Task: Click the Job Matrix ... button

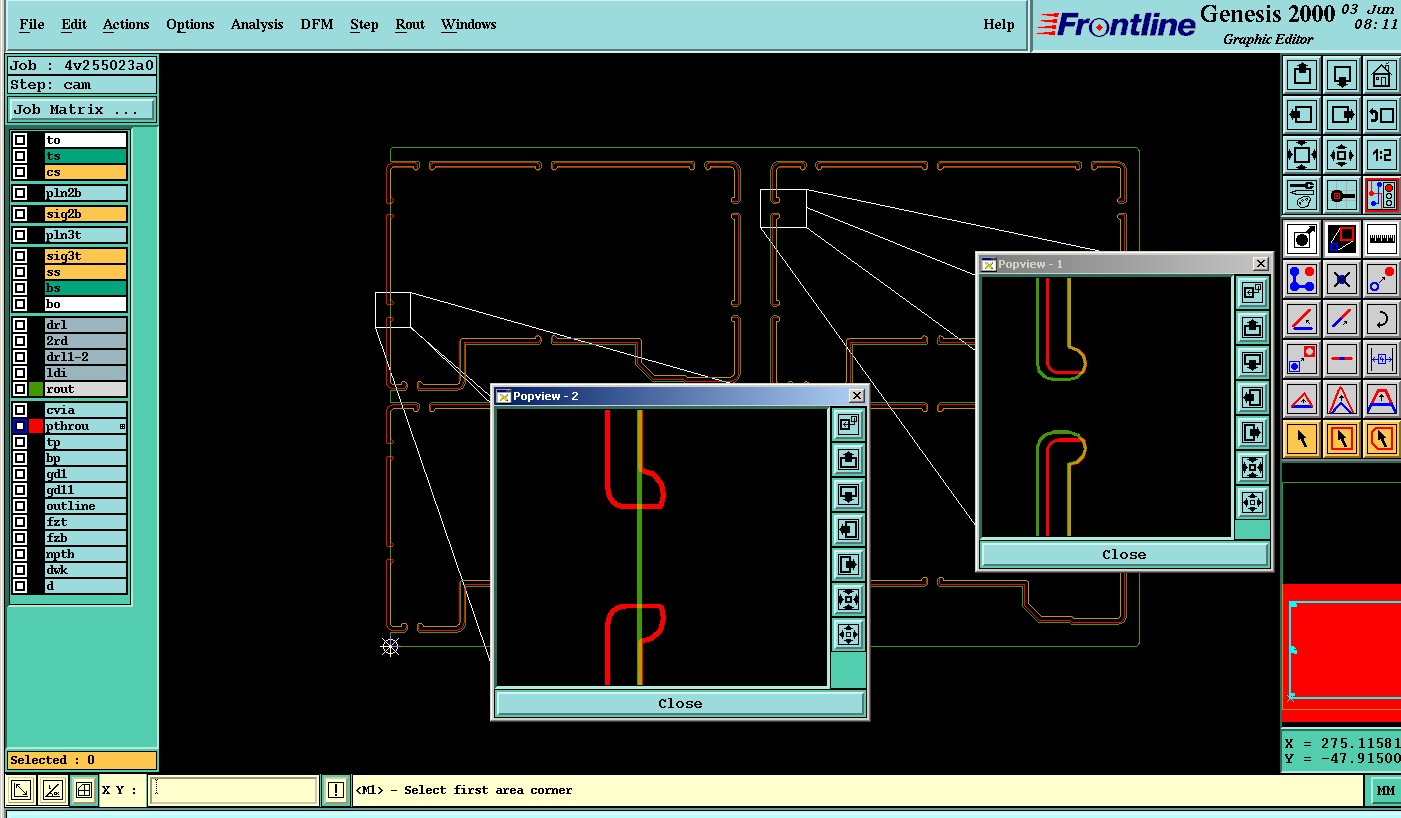Action: pyautogui.click(x=82, y=109)
